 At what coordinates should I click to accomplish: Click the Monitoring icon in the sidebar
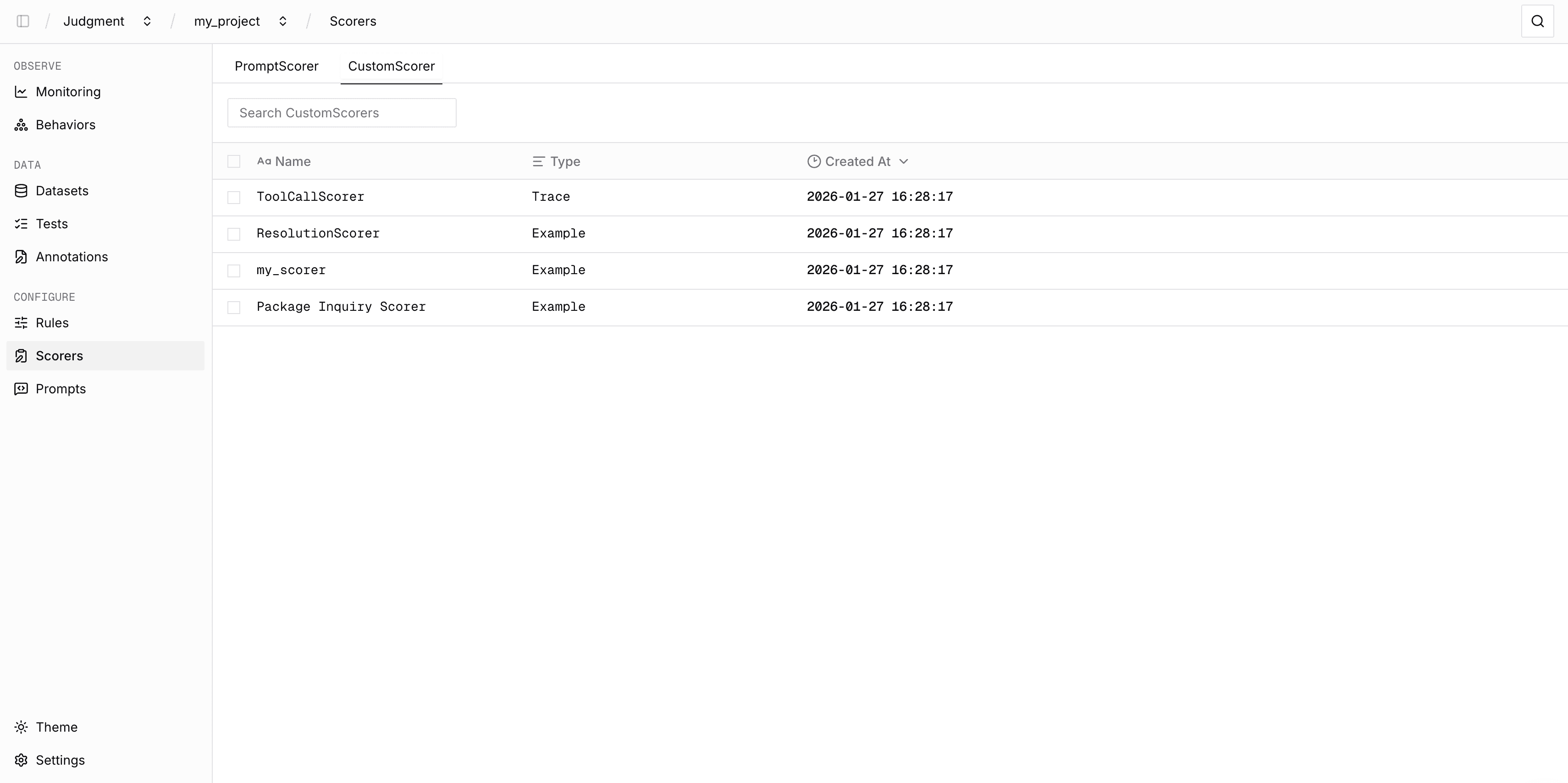click(21, 91)
